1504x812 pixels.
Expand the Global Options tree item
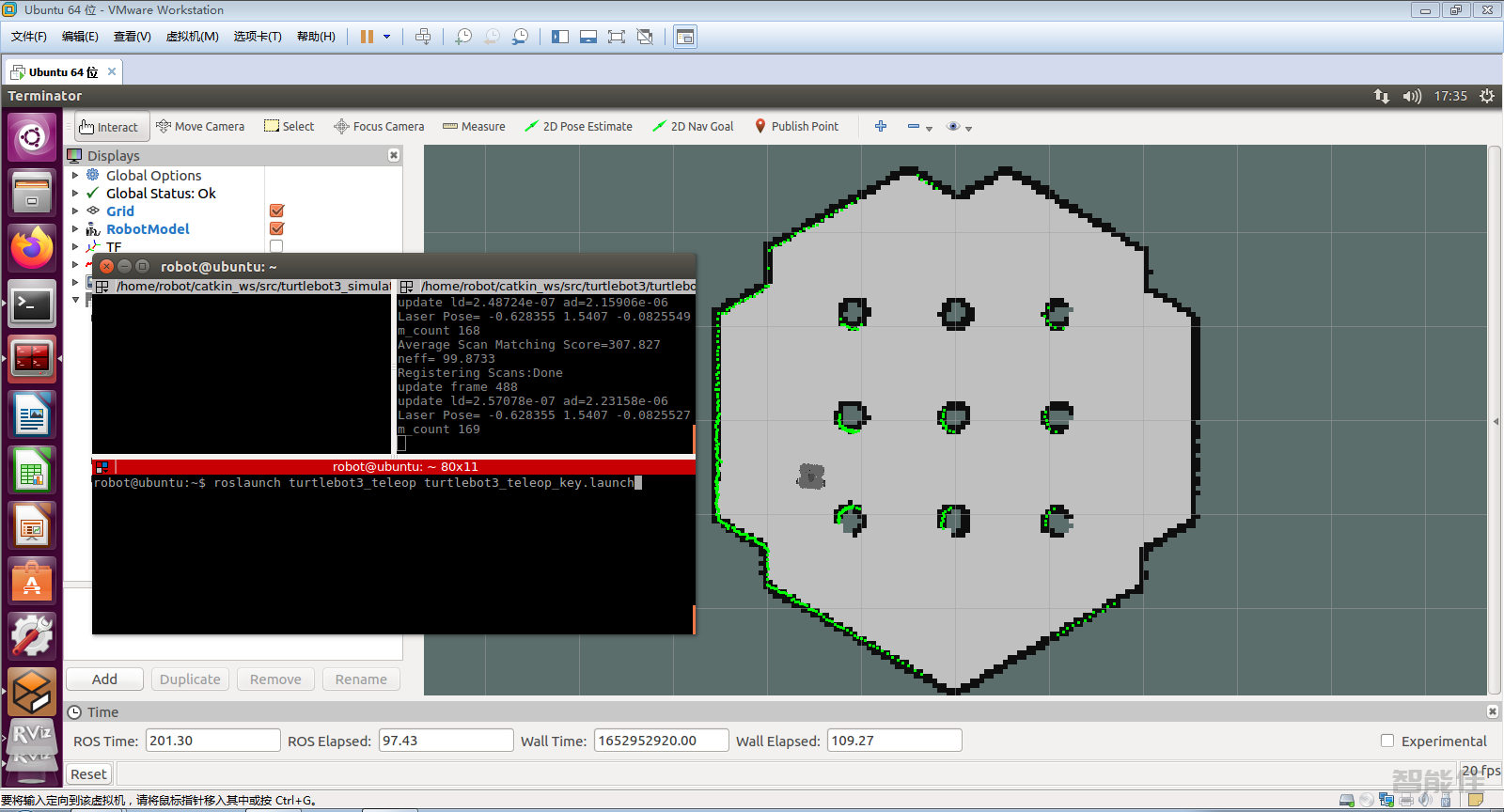click(x=75, y=176)
